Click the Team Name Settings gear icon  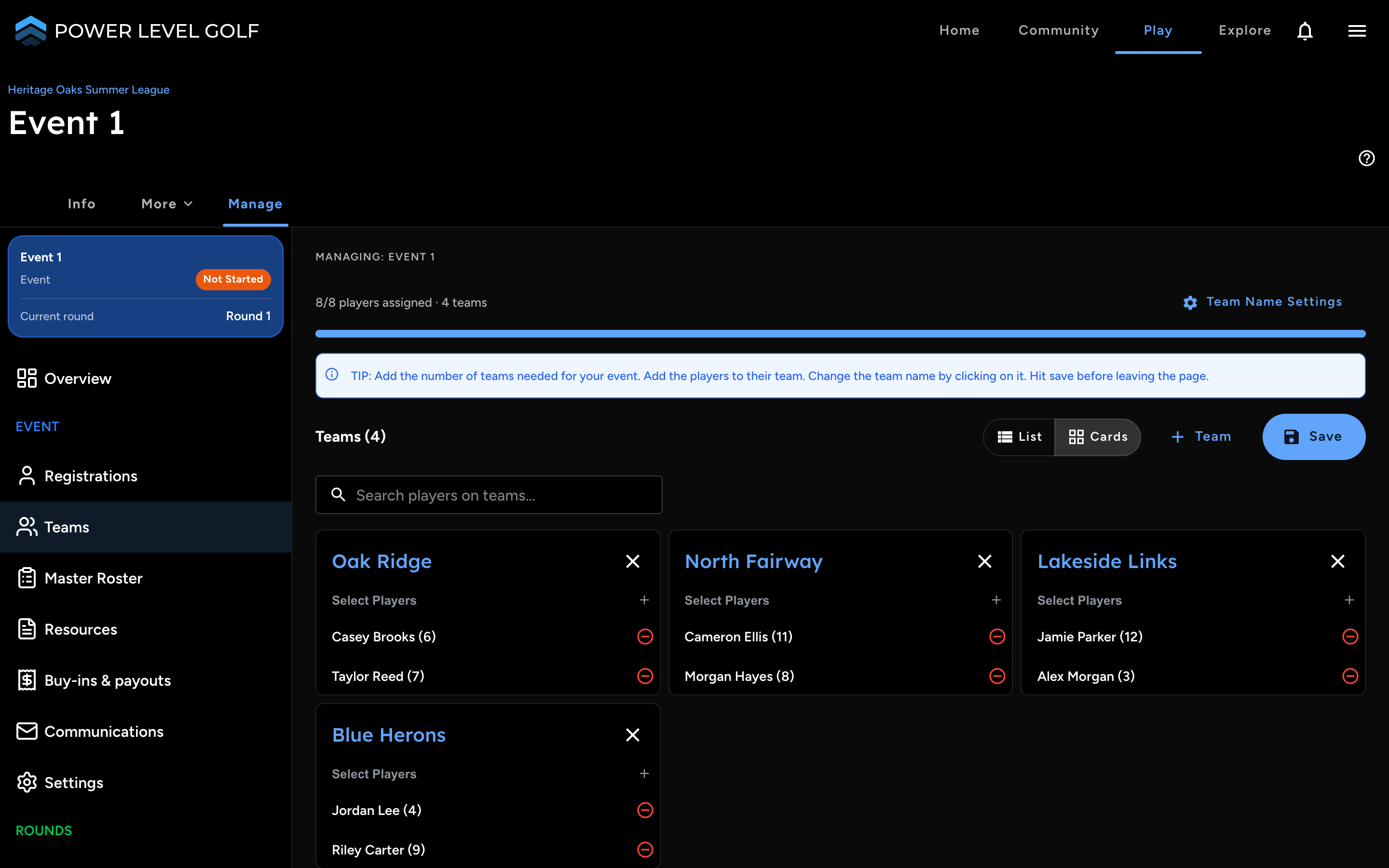pyautogui.click(x=1190, y=302)
